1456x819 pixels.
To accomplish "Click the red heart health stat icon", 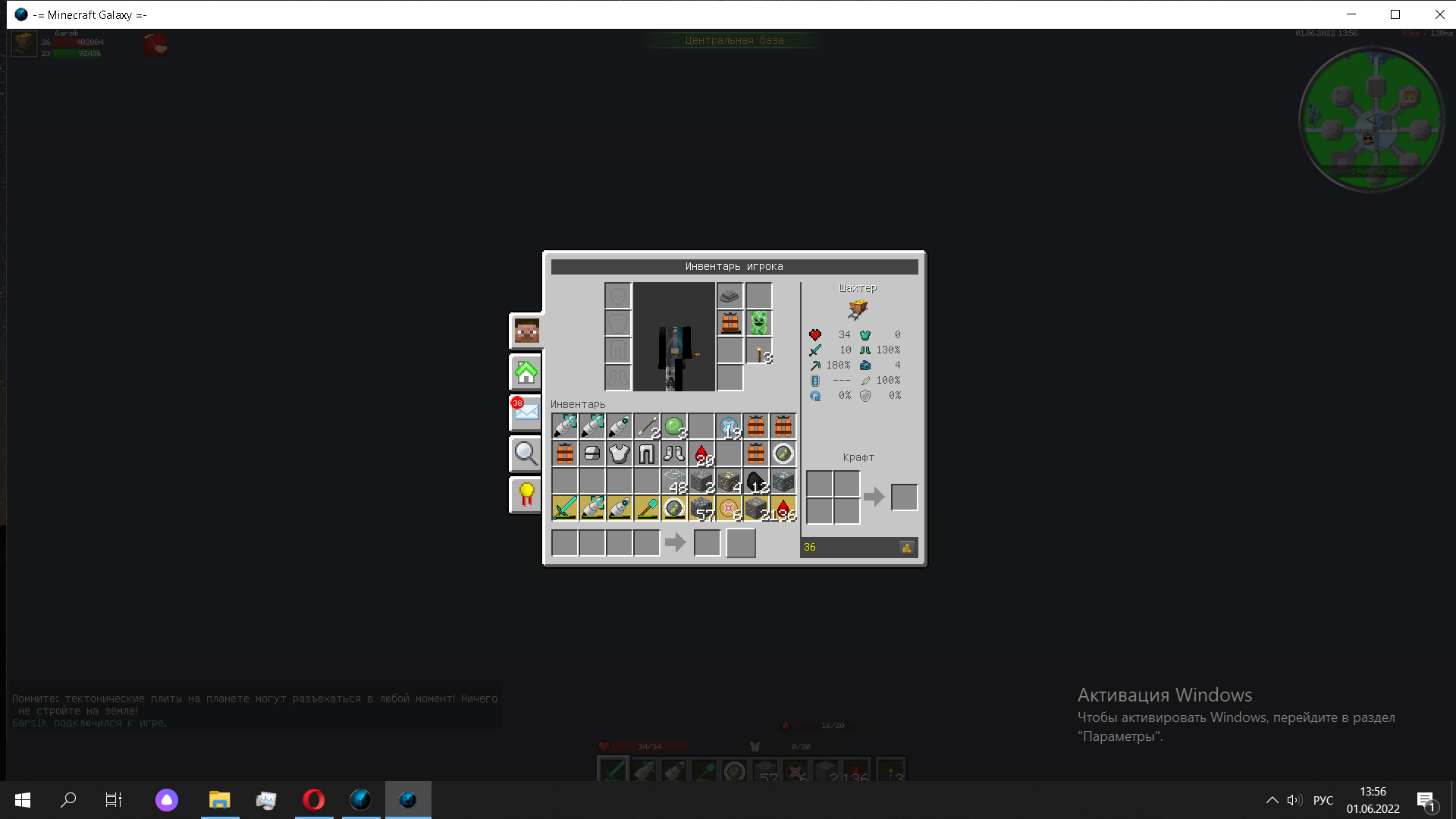I will (815, 334).
